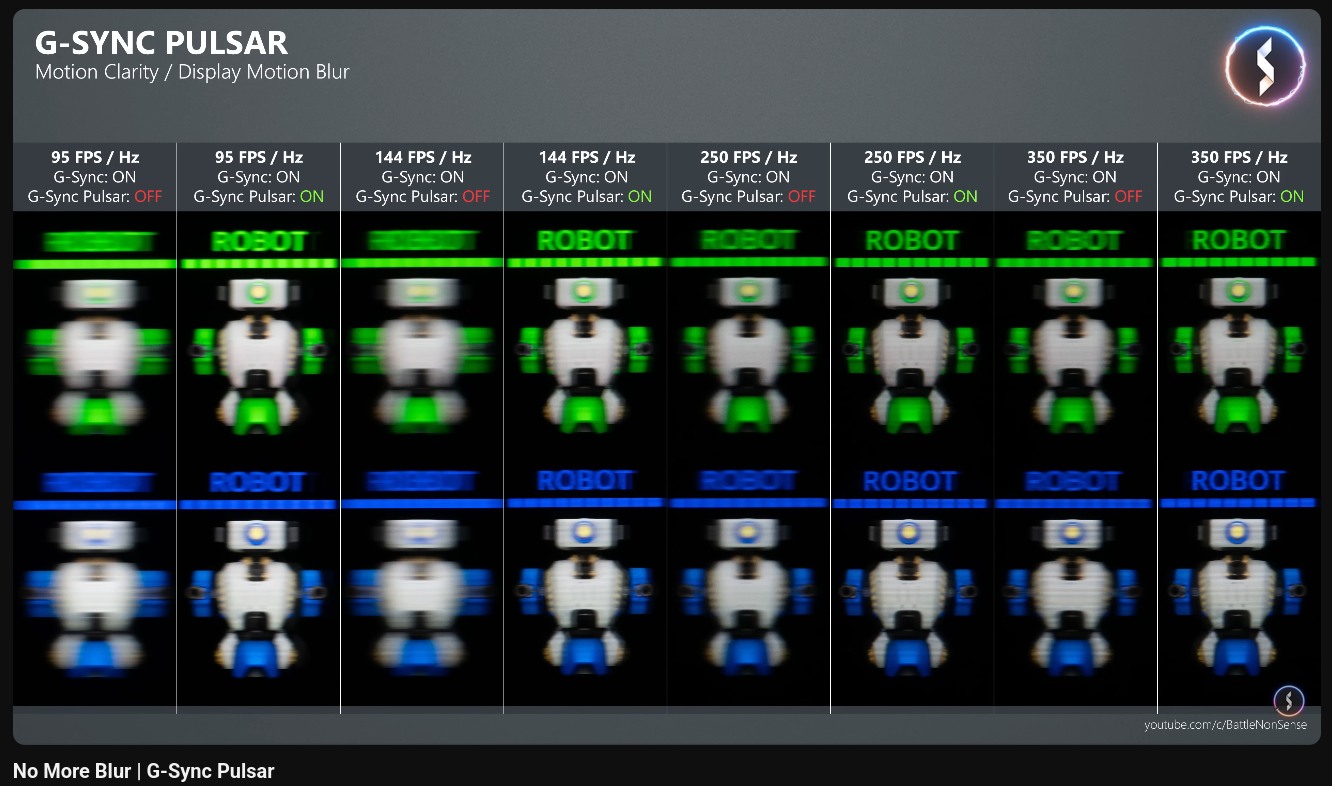This screenshot has width=1332, height=786.
Task: Click green ROBOT label in 144 FPS Pulsar ON column
Action: click(585, 240)
